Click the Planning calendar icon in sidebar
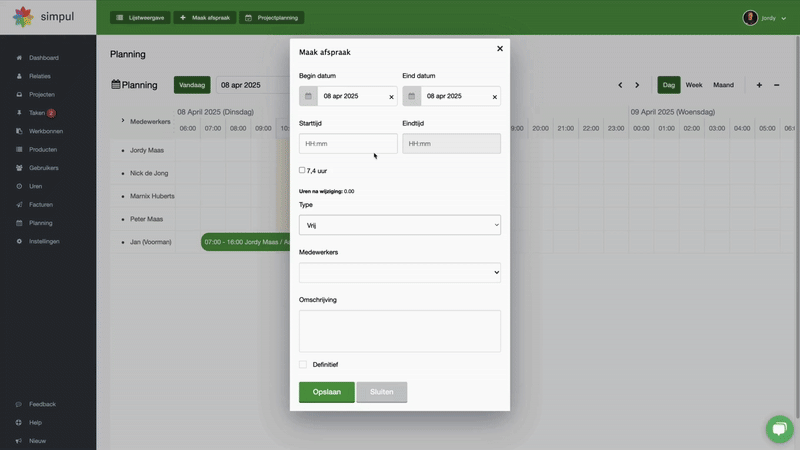Screen dimensions: 800x450 [19, 223]
